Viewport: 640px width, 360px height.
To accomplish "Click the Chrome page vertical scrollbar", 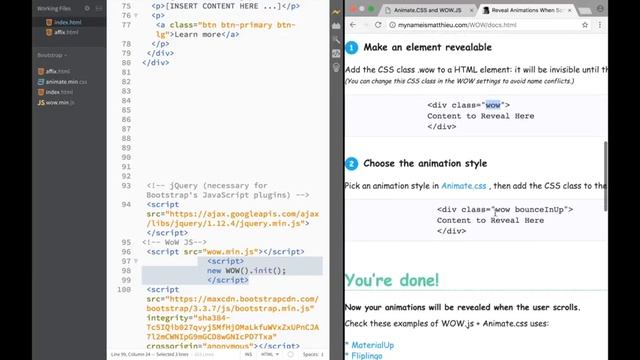I will (x=605, y=176).
